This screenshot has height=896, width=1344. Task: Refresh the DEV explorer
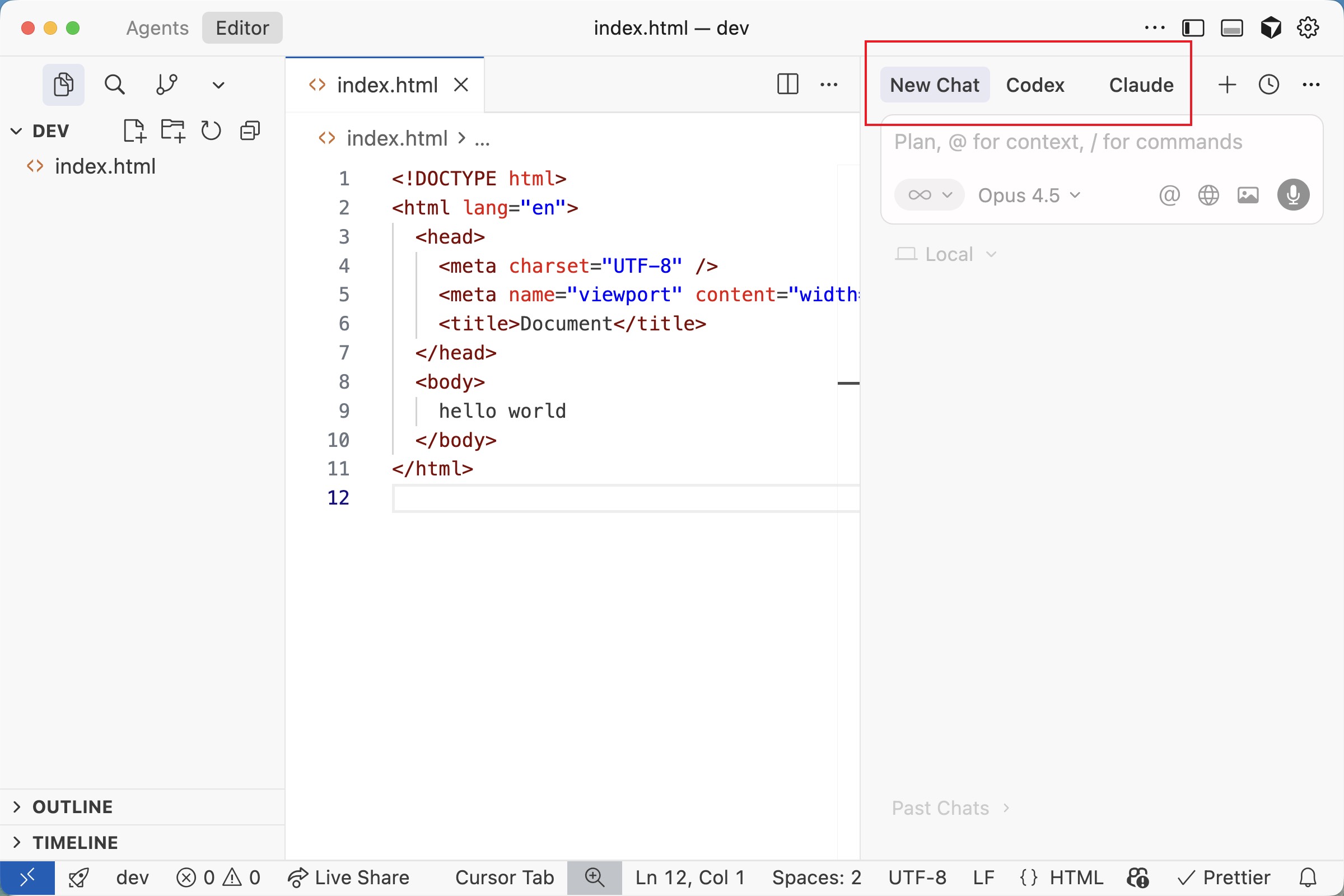pos(211,131)
